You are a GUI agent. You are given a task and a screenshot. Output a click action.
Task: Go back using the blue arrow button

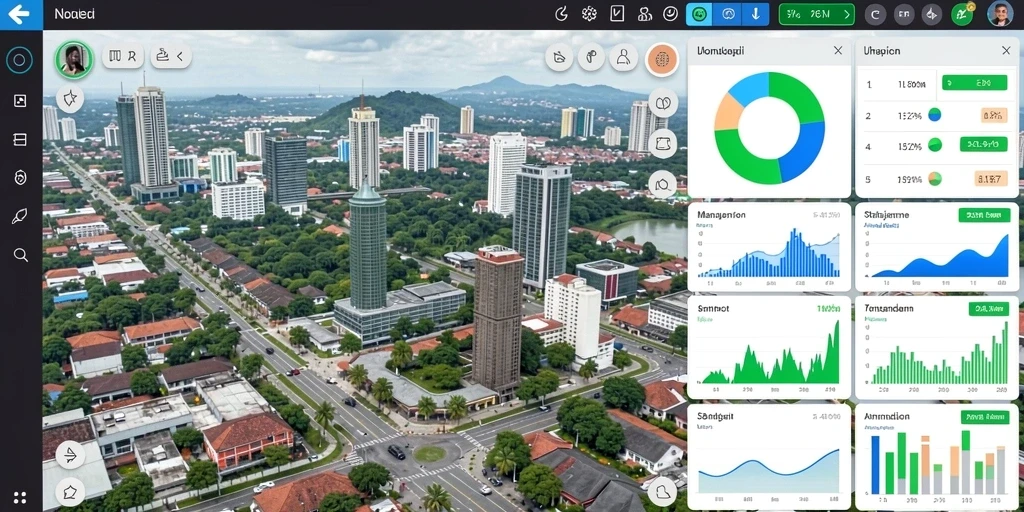21,14
